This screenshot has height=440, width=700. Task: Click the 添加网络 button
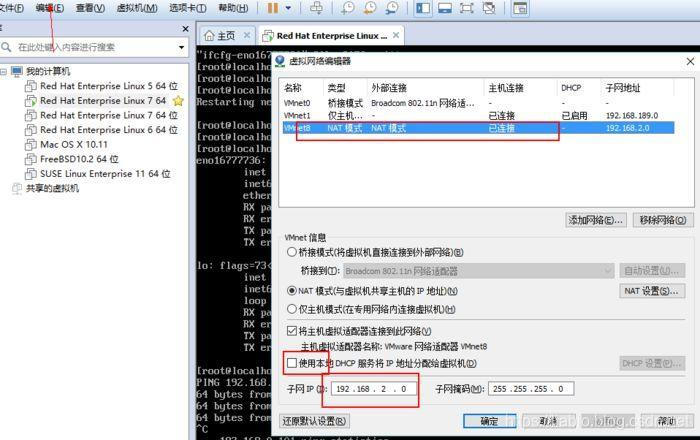595,220
